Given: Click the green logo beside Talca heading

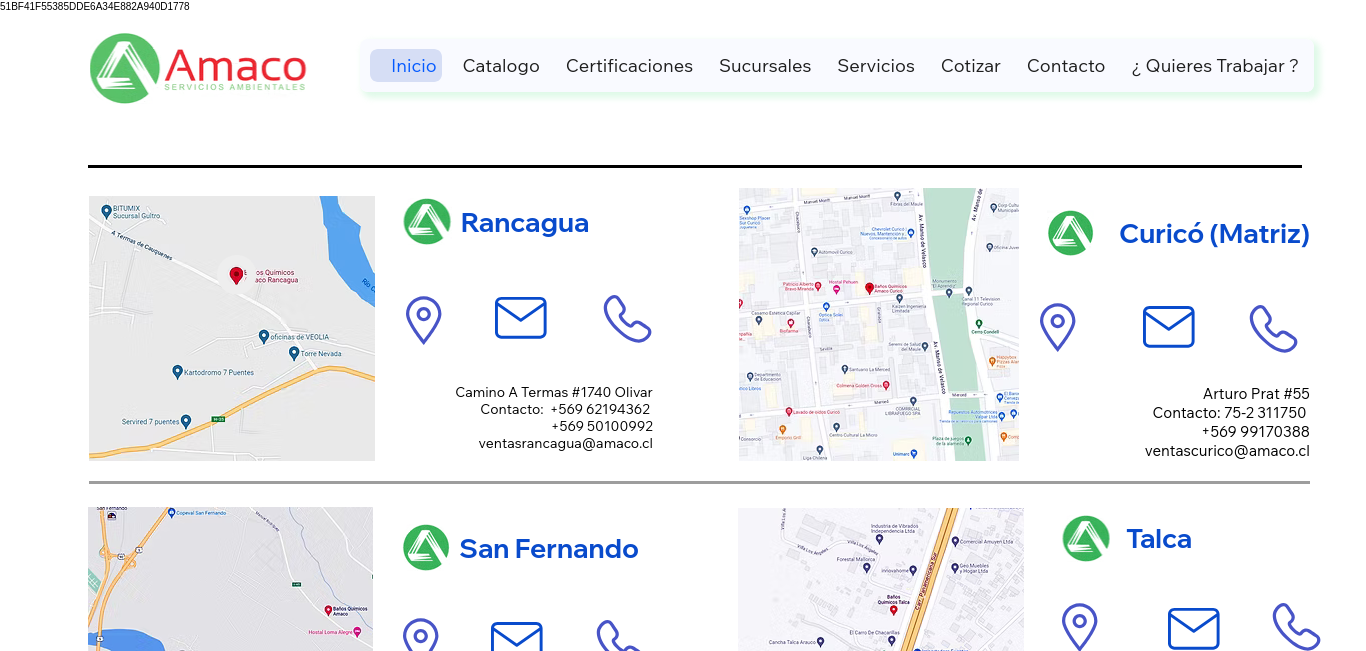Looking at the screenshot, I should point(1086,539).
